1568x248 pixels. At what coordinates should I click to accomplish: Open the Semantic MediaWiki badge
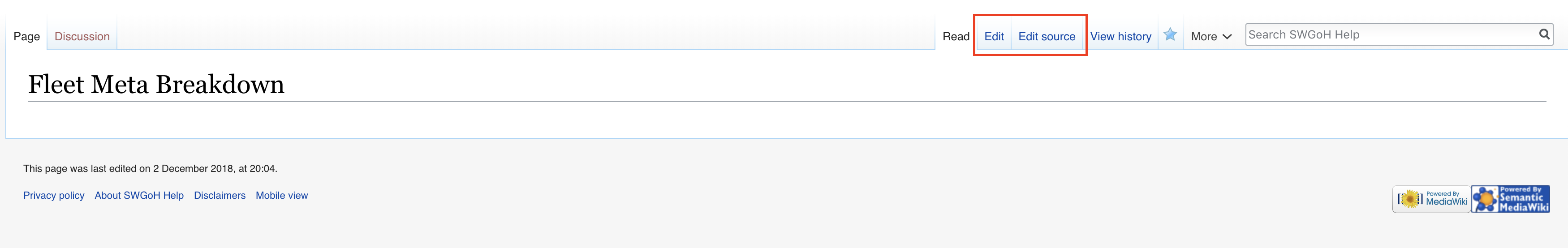click(x=1510, y=199)
